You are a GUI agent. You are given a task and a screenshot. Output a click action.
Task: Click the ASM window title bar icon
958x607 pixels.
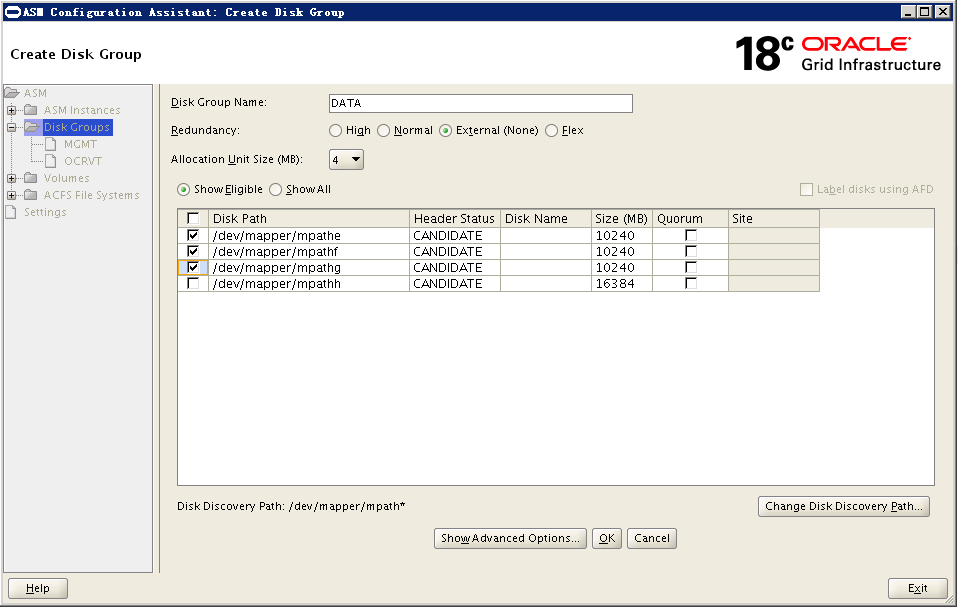[13, 12]
